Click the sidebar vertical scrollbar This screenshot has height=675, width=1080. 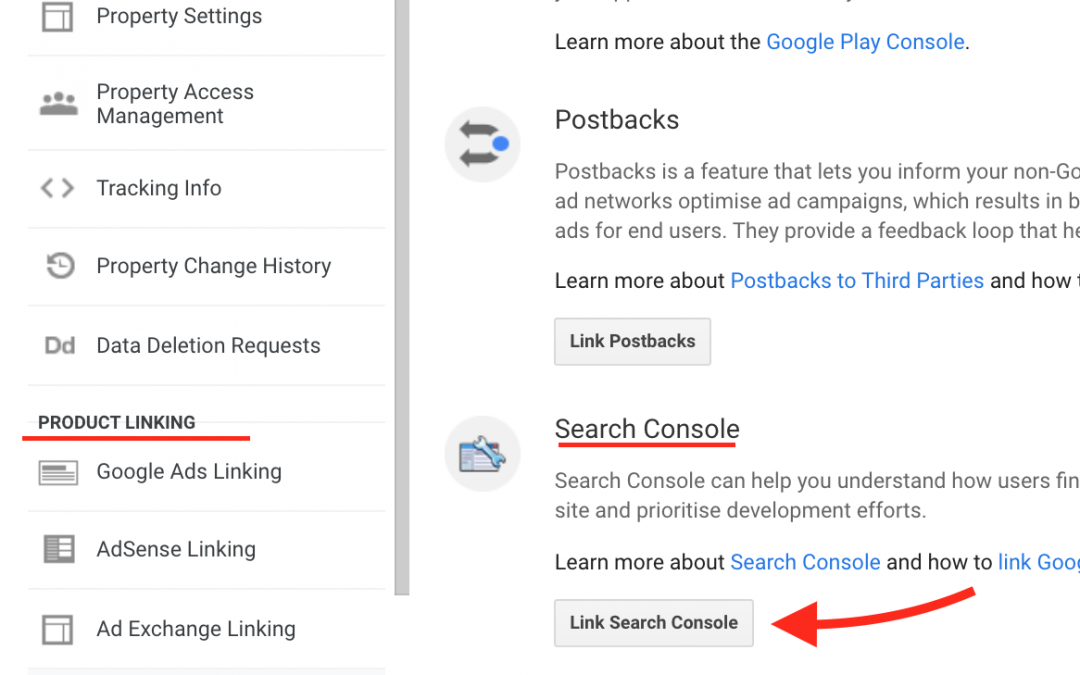[x=402, y=297]
